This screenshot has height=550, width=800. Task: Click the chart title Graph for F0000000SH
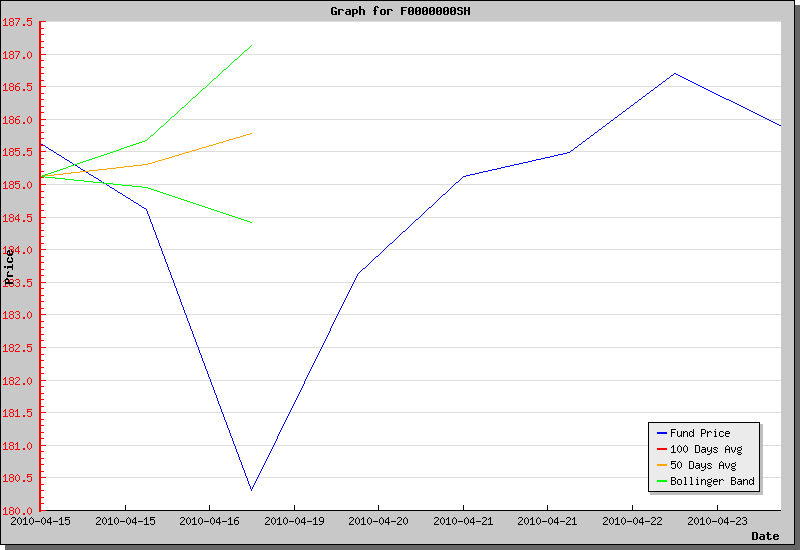(400, 11)
